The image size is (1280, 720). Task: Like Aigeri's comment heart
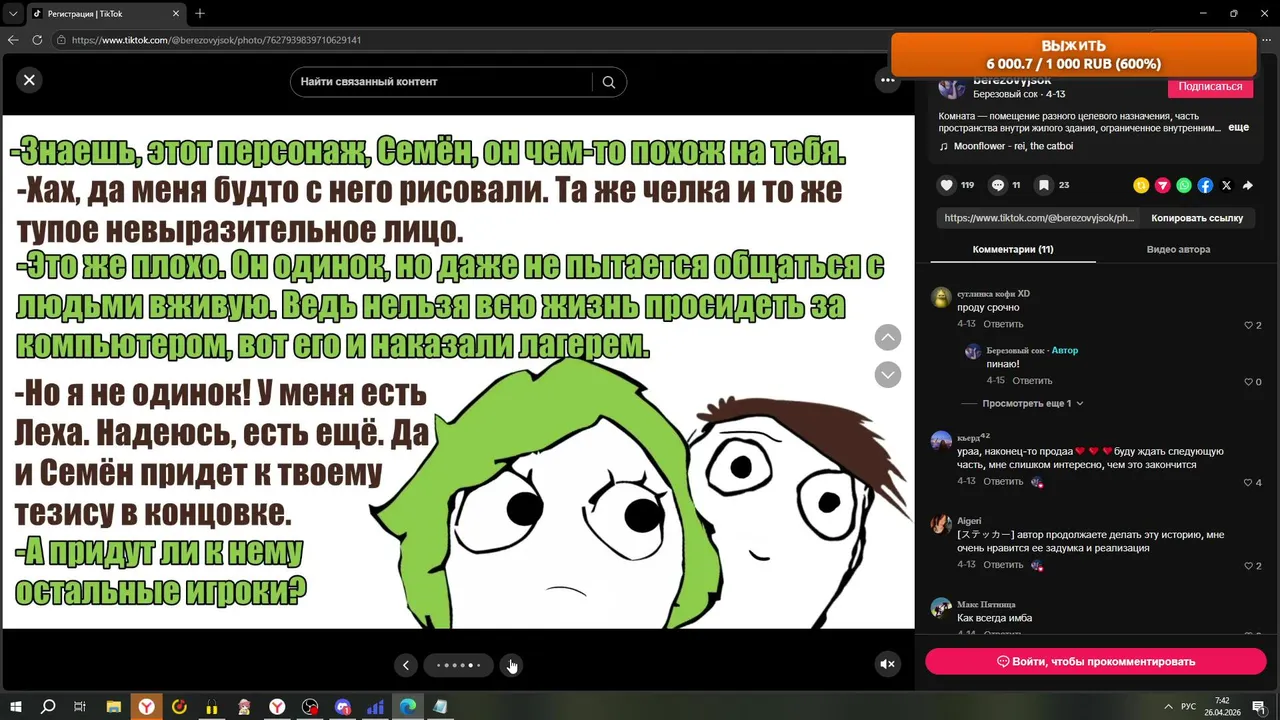1248,565
